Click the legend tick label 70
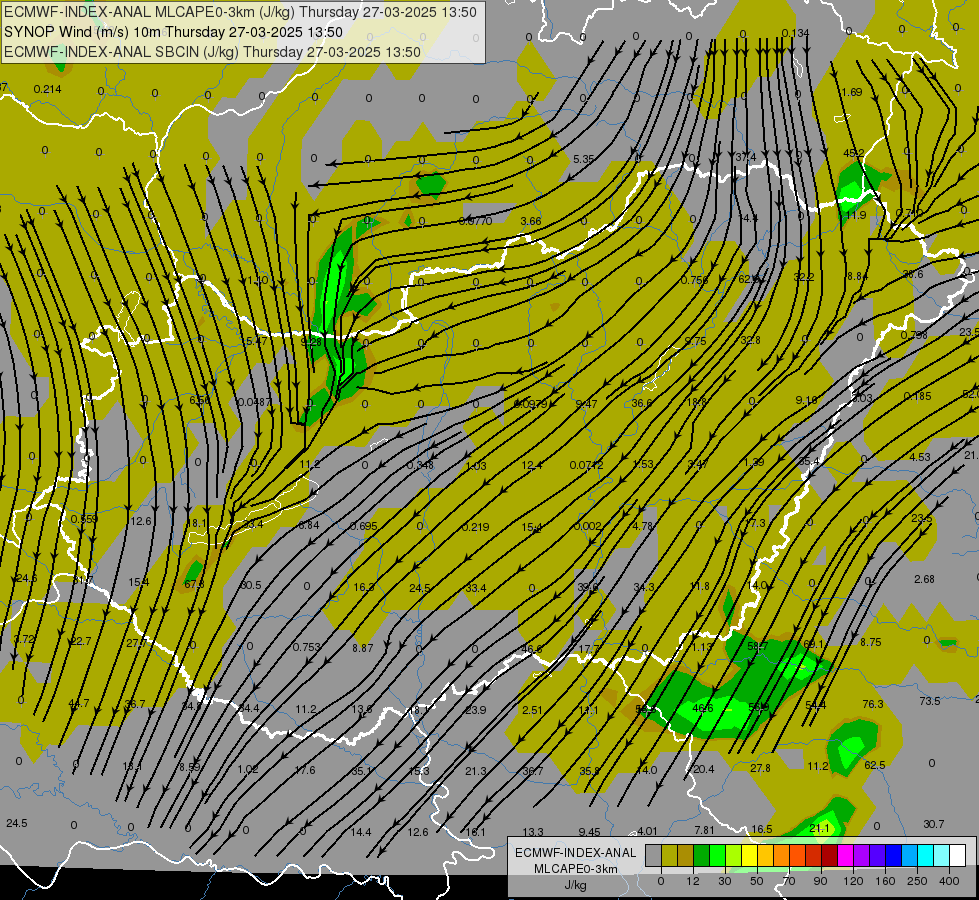This screenshot has width=979, height=900. coord(789,881)
